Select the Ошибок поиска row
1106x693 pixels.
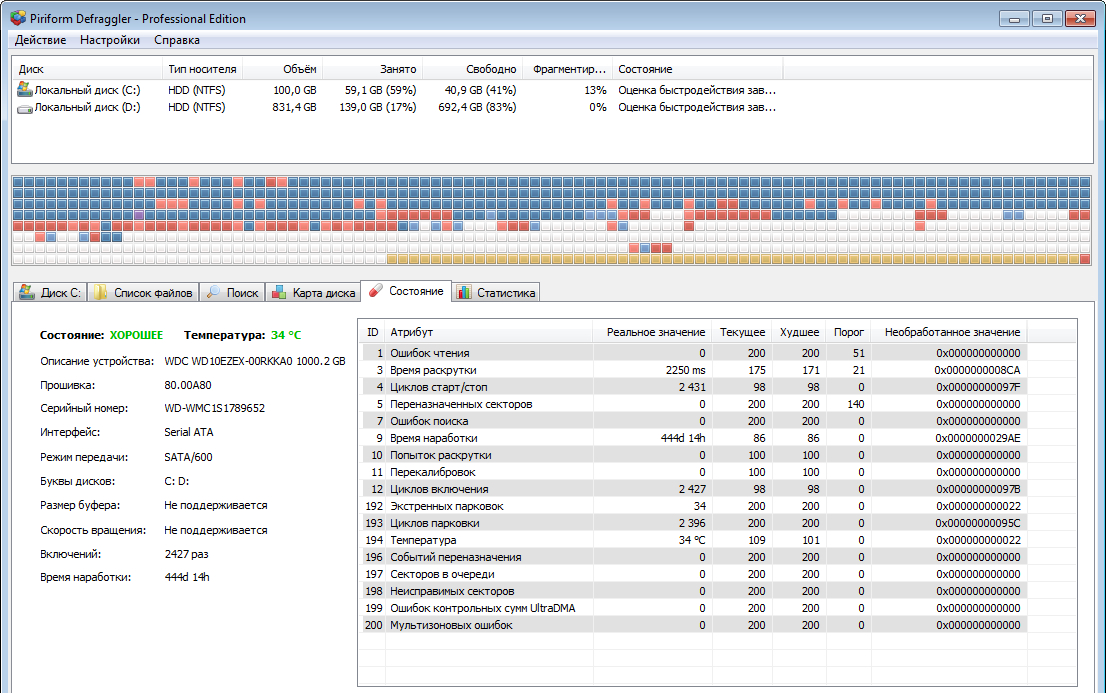point(694,421)
